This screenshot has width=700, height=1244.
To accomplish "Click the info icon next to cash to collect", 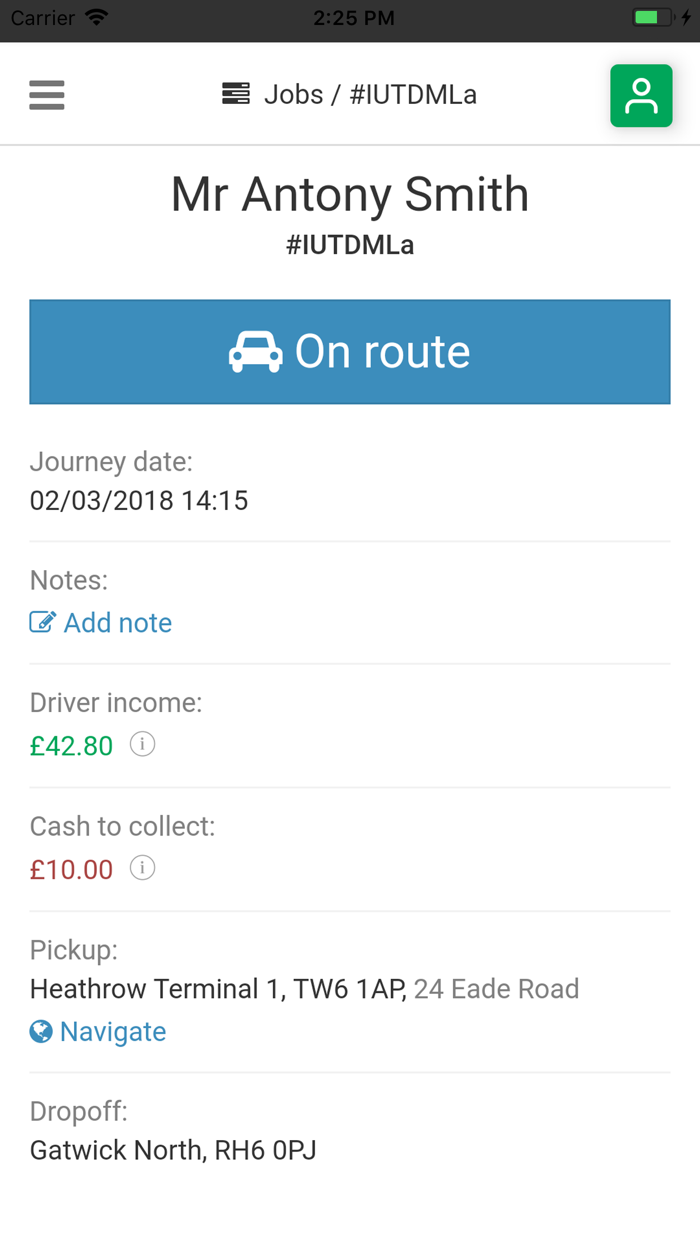I will coord(142,868).
